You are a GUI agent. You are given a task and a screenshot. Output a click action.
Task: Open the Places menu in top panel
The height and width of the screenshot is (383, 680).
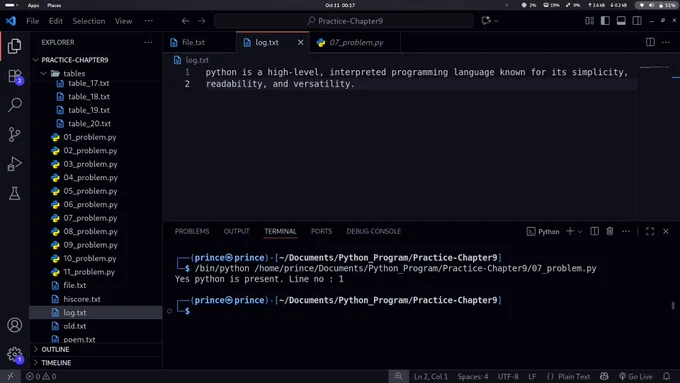54,5
